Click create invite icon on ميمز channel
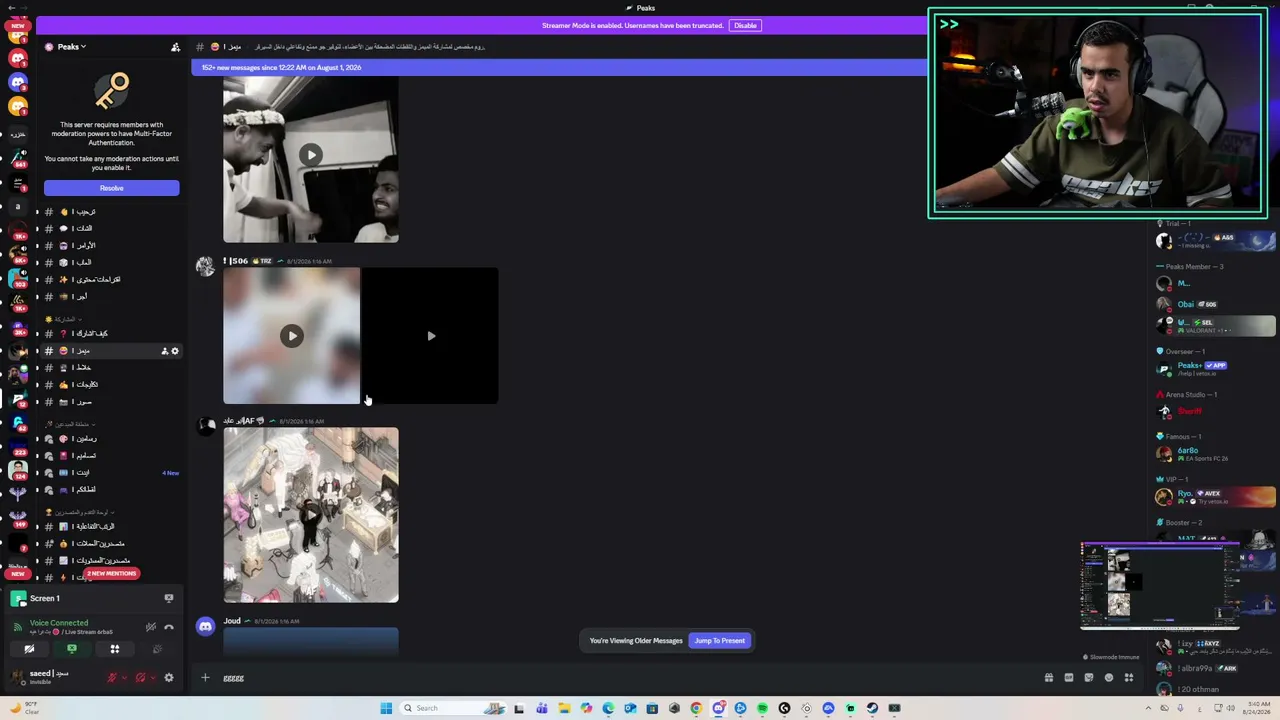 click(x=165, y=351)
